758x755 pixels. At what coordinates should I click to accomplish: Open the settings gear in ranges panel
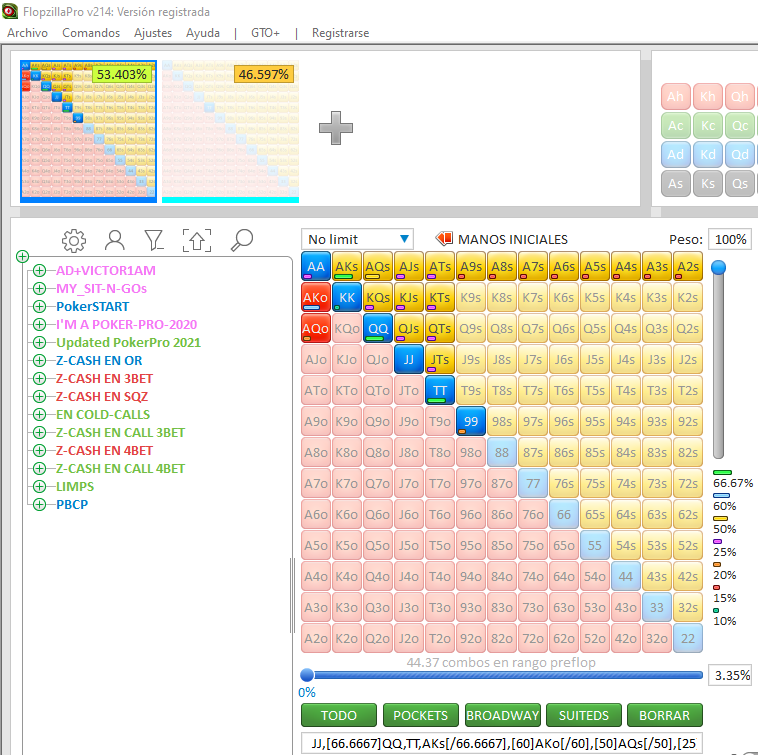pos(73,240)
